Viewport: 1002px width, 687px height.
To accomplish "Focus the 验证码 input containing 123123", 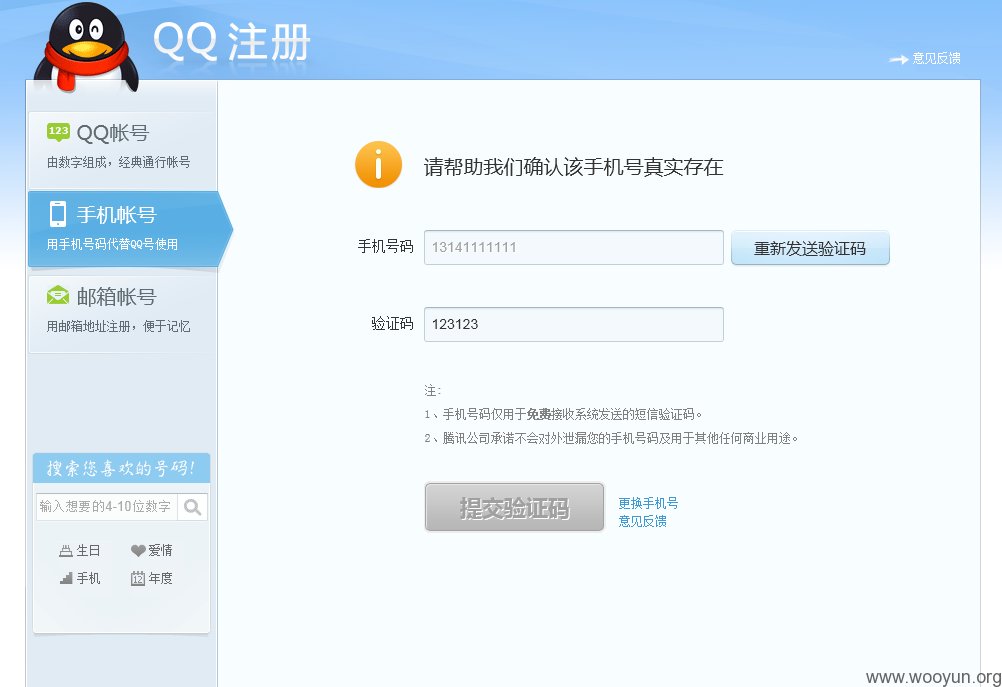I will 574,324.
